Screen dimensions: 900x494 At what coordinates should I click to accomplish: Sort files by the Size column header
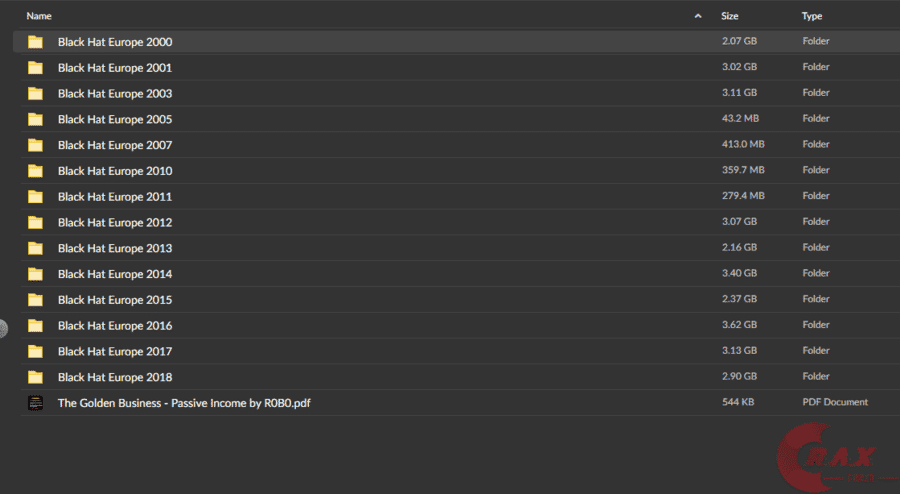(x=730, y=16)
